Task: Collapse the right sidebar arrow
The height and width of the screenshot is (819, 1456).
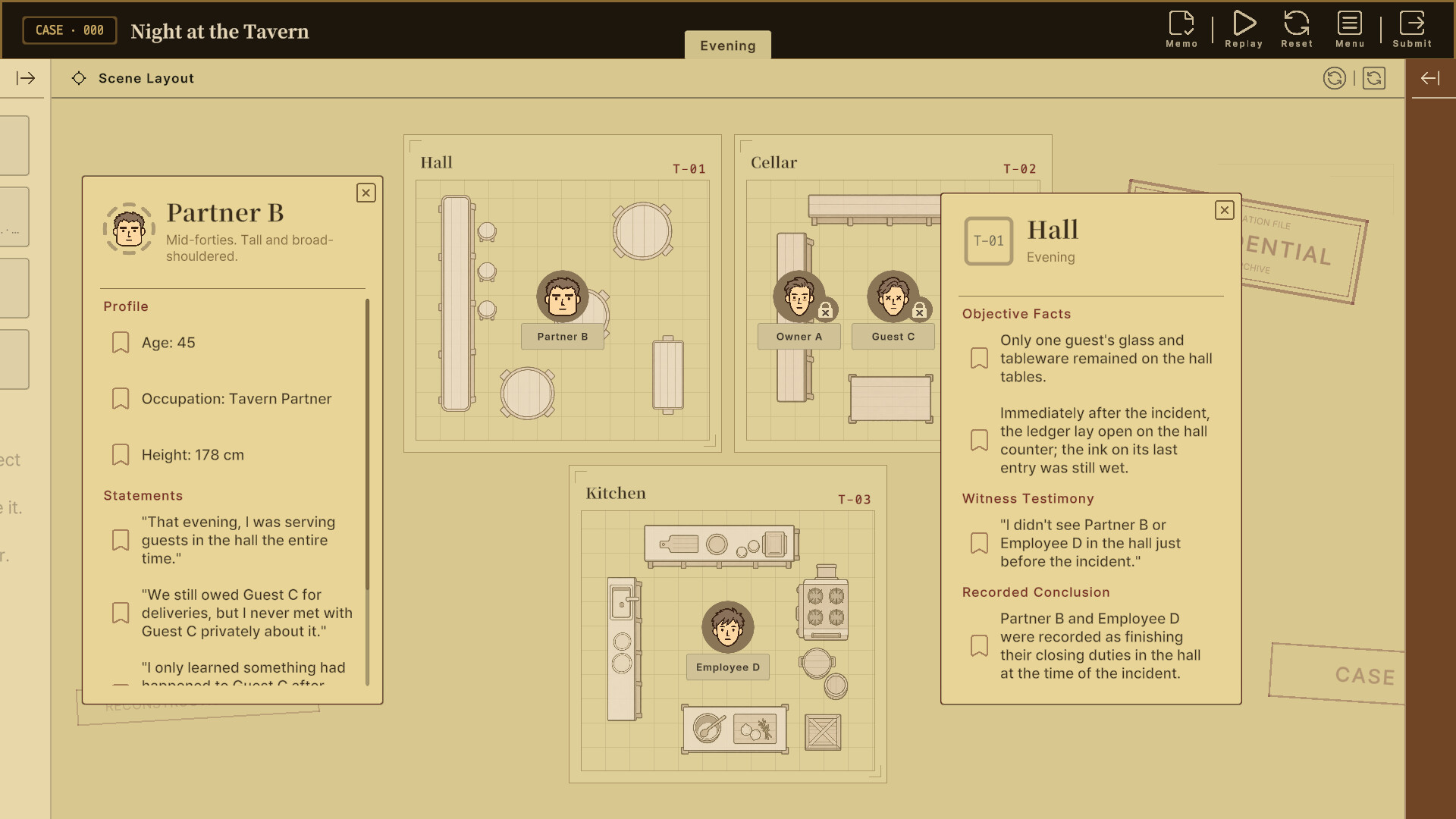Action: (x=1430, y=78)
